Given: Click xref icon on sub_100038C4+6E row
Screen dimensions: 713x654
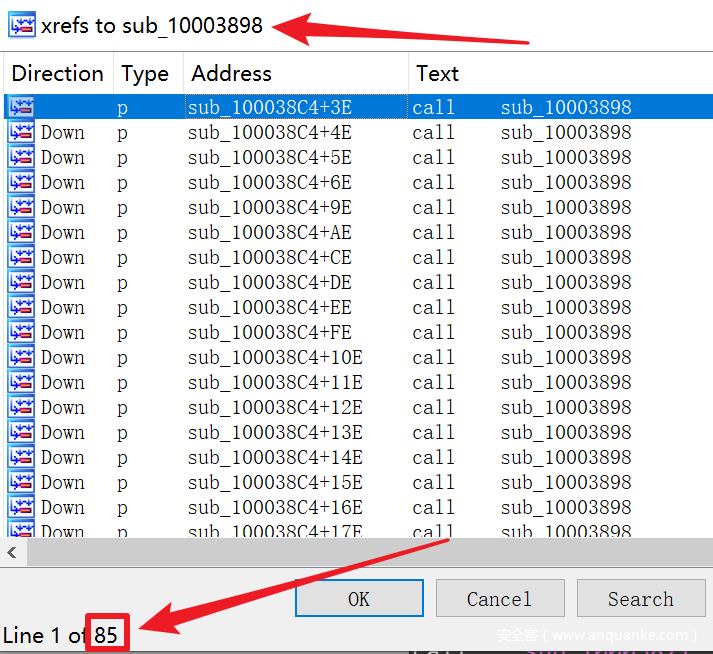Looking at the screenshot, I should [21, 182].
